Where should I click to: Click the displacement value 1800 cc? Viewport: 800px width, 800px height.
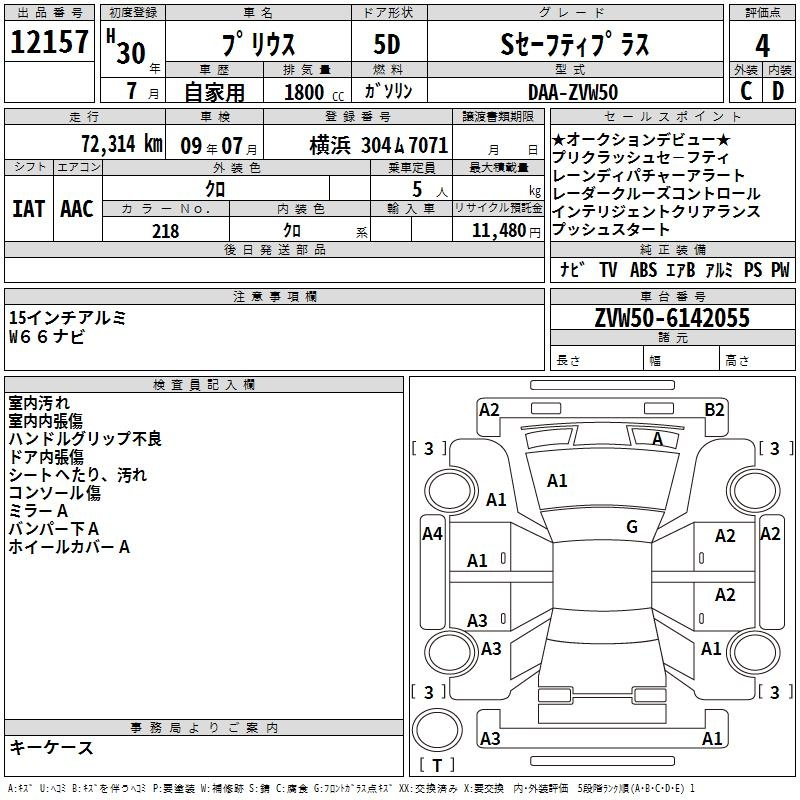point(314,92)
